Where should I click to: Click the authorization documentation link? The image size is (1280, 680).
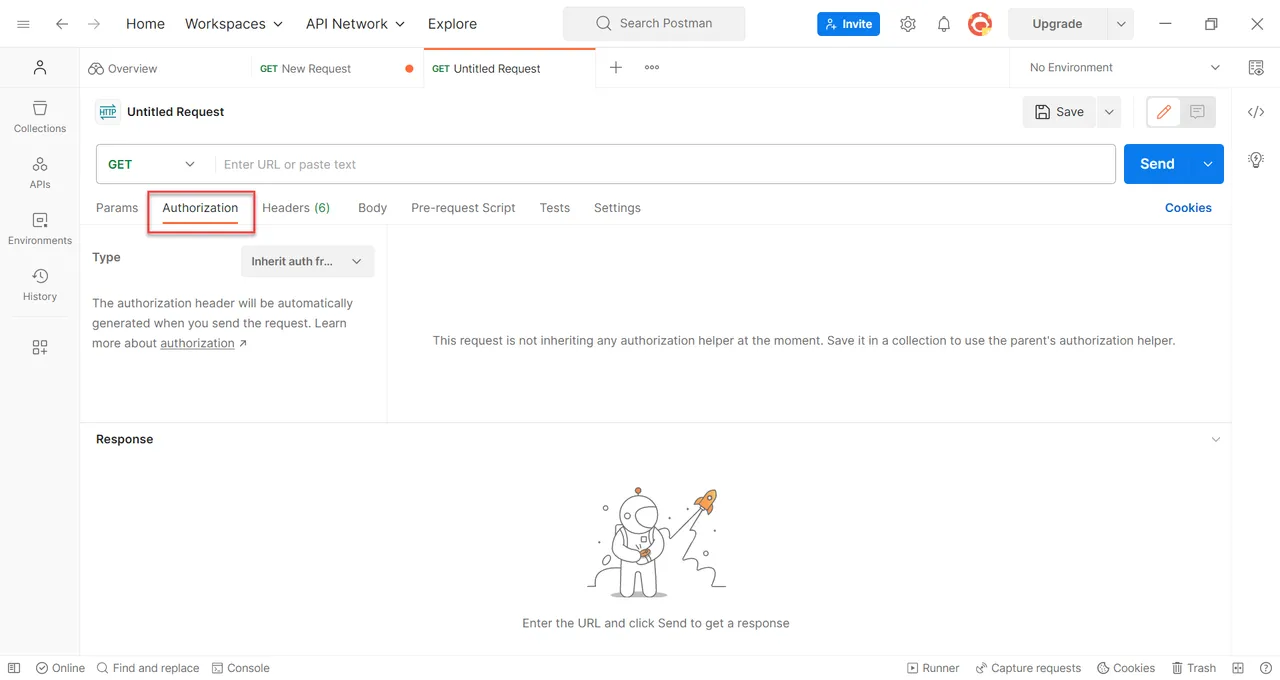click(x=196, y=343)
